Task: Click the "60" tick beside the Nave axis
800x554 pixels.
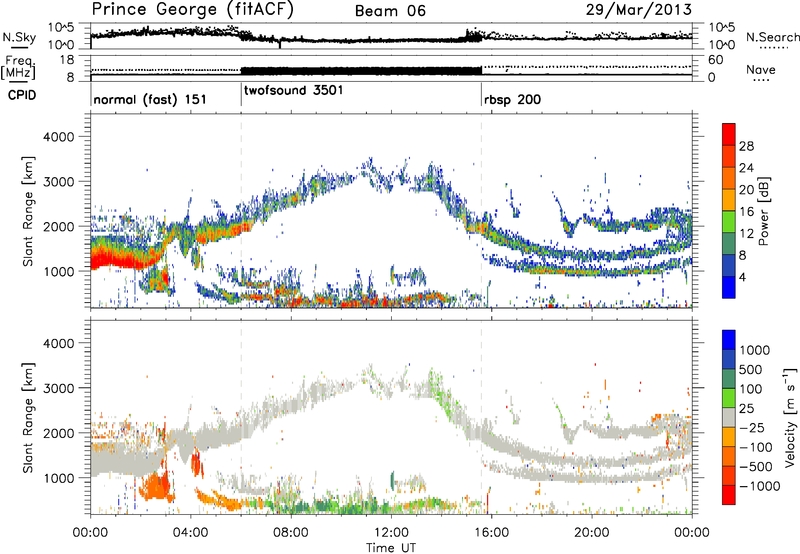Action: [x=715, y=60]
